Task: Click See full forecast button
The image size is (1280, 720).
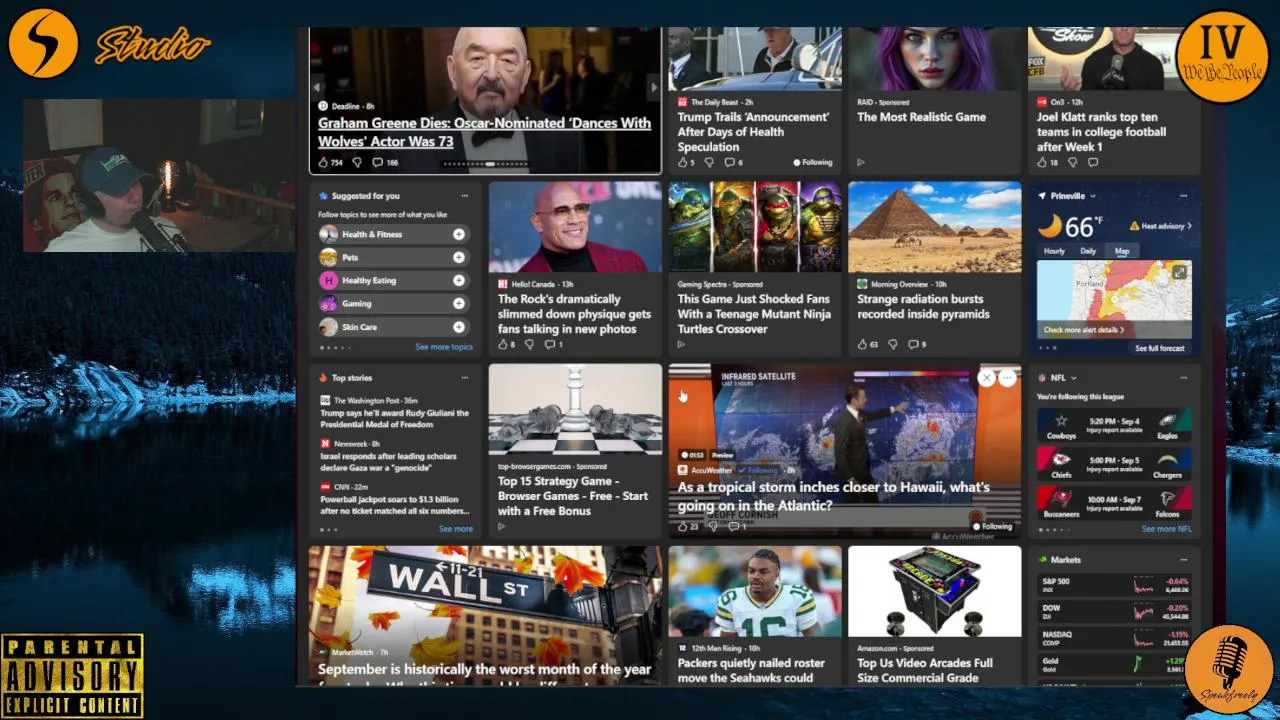Action: click(x=1160, y=348)
